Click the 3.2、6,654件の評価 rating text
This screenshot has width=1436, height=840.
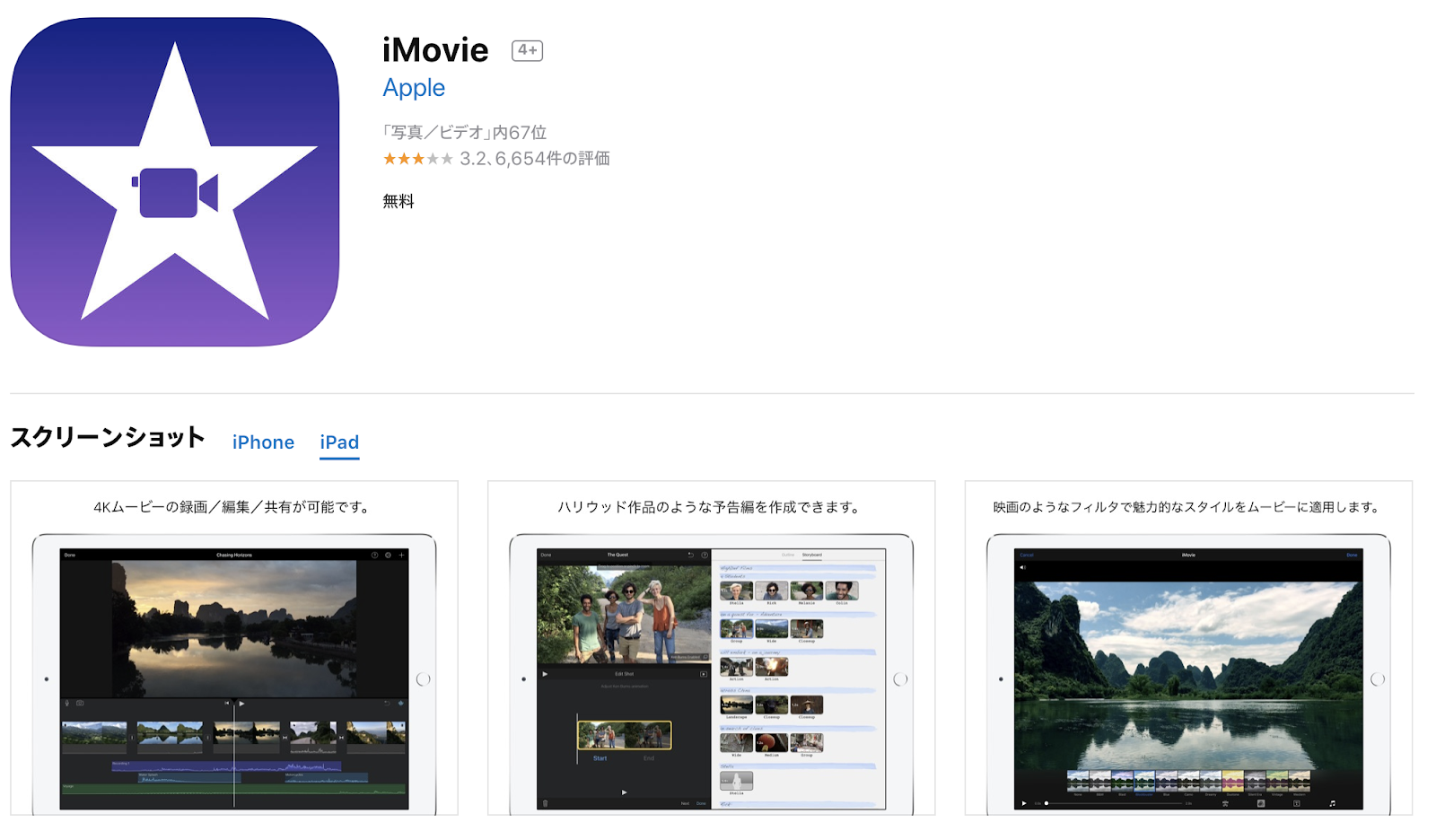[x=535, y=159]
